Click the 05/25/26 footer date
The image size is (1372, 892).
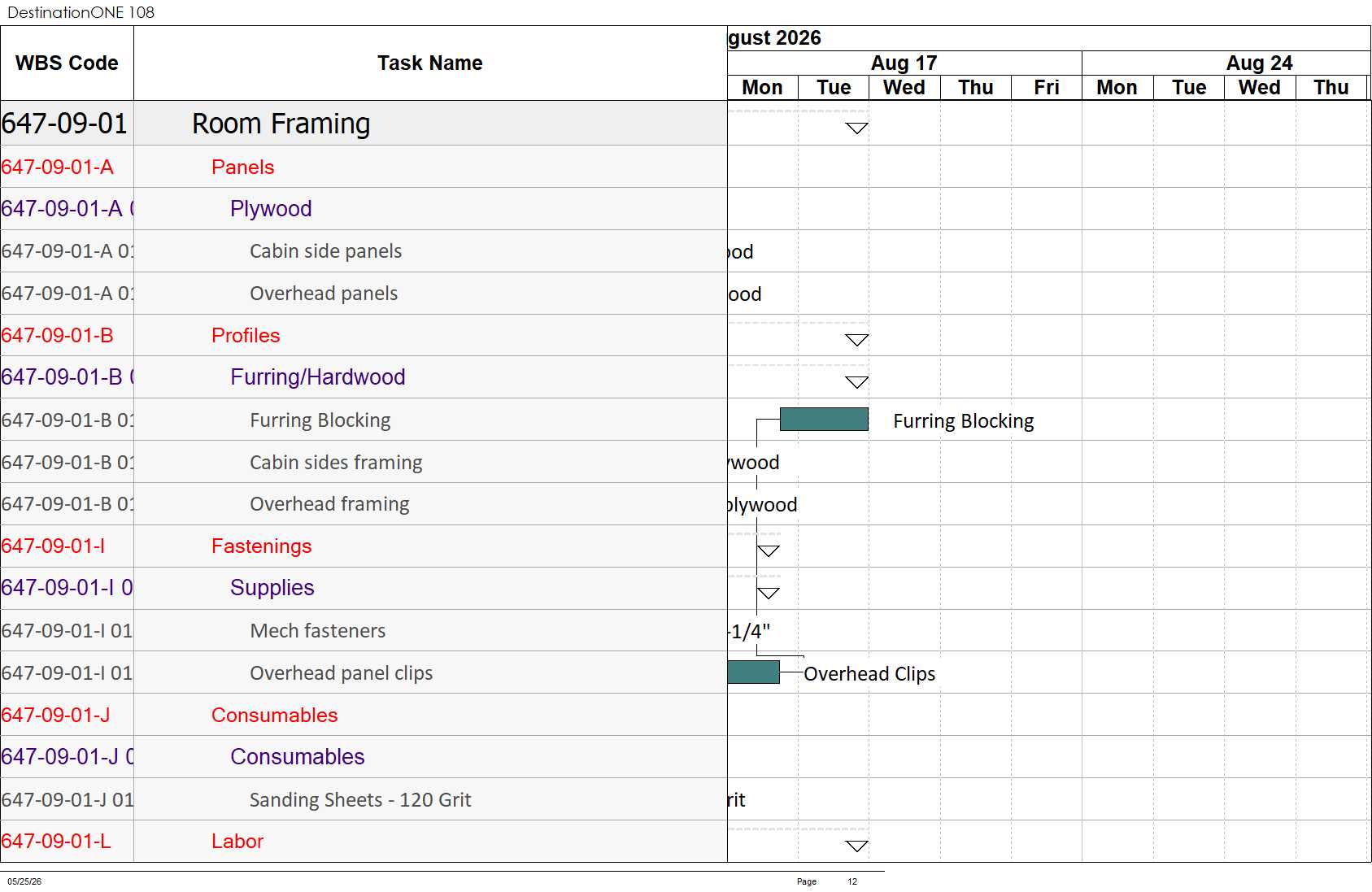24,881
